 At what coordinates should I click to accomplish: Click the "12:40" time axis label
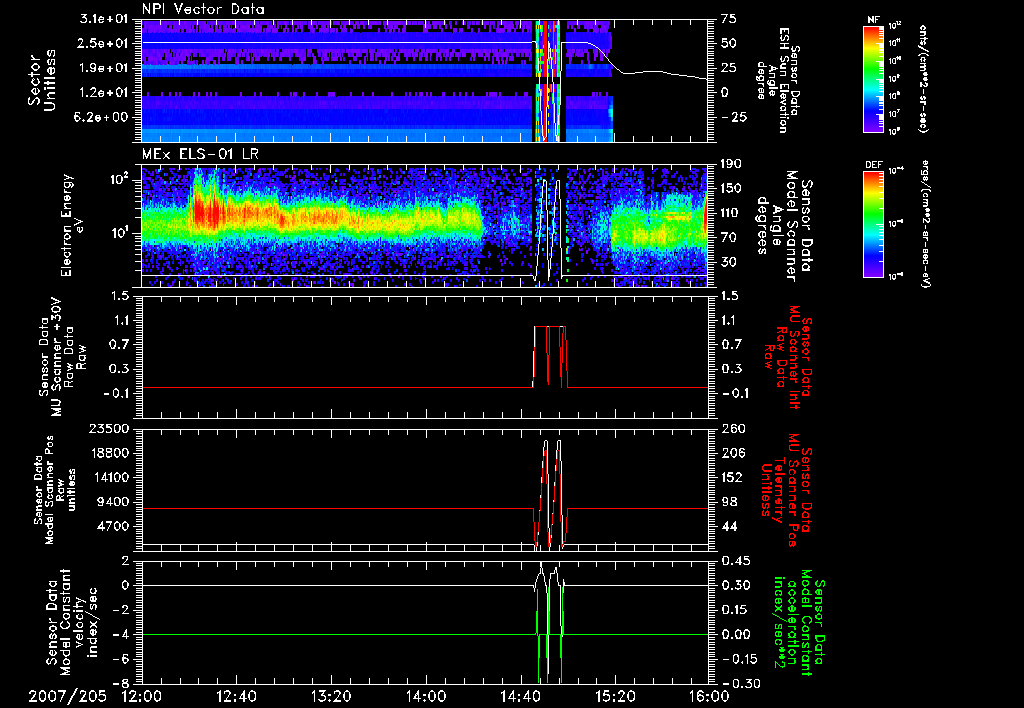(x=236, y=696)
